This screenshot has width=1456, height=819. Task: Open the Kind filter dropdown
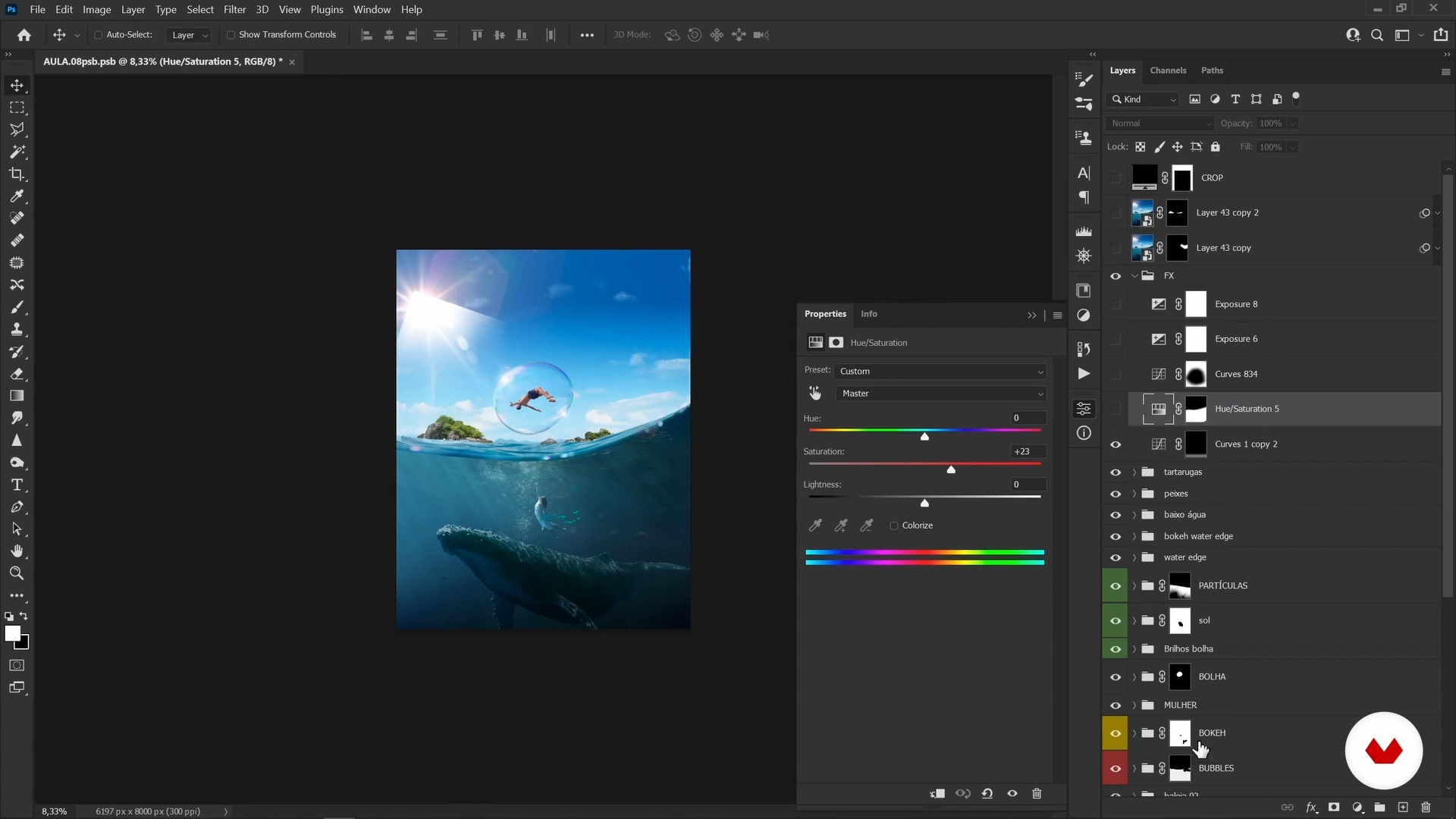tap(1144, 99)
